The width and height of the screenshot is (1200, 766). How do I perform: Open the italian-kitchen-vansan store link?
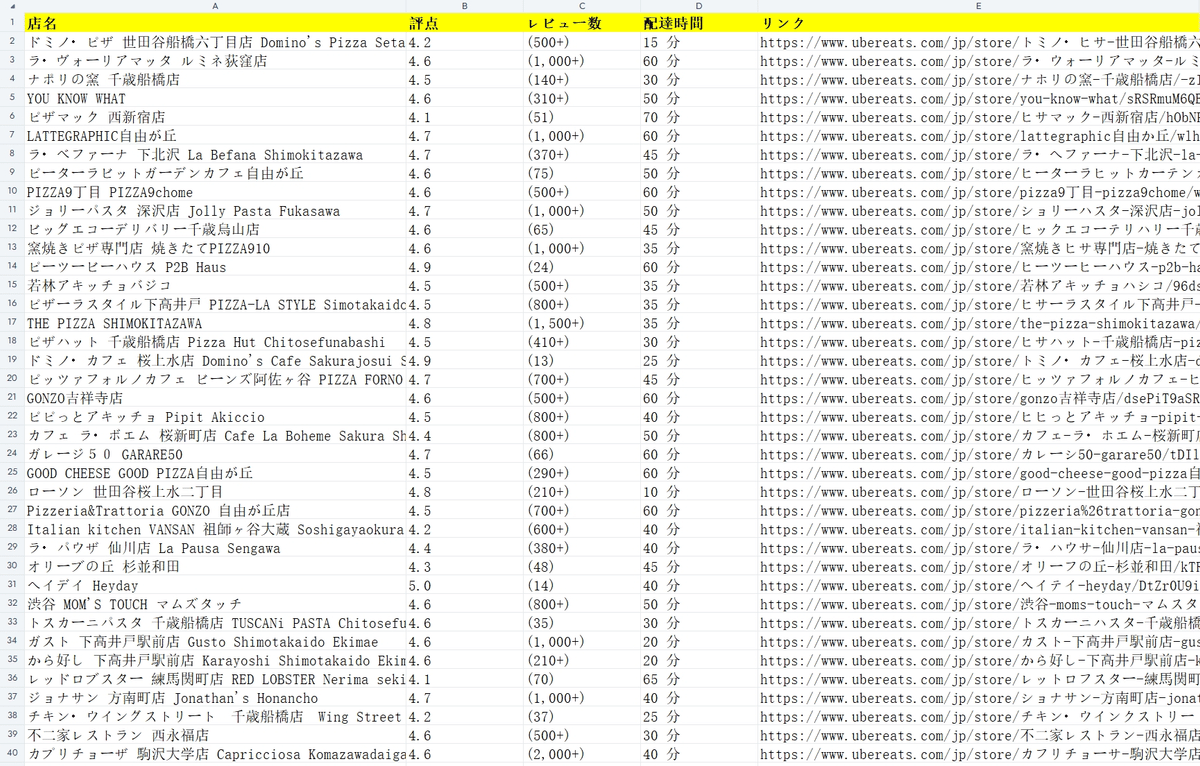click(979, 529)
